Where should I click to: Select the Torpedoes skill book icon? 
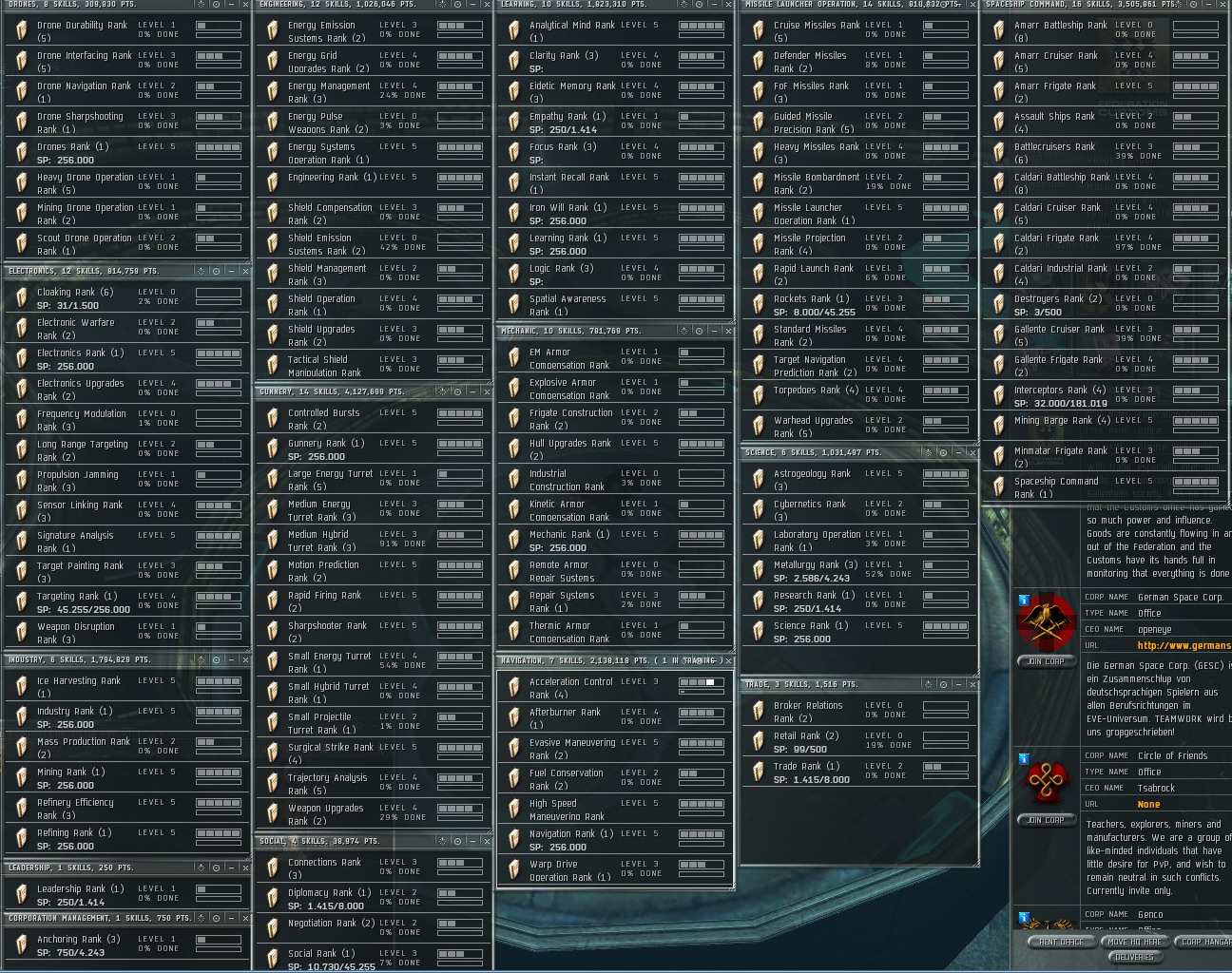(759, 396)
